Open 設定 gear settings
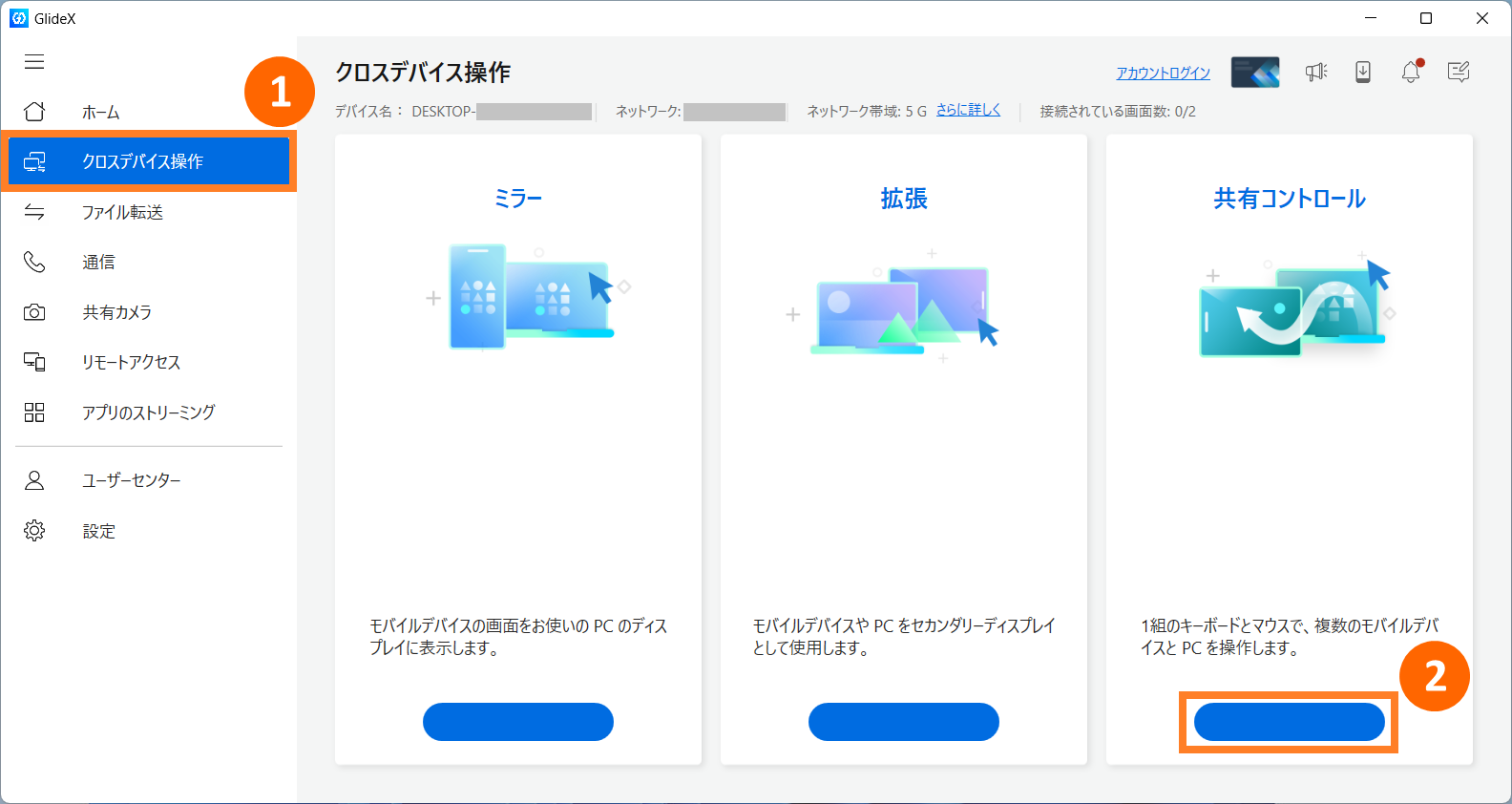The width and height of the screenshot is (1512, 804). coord(98,531)
